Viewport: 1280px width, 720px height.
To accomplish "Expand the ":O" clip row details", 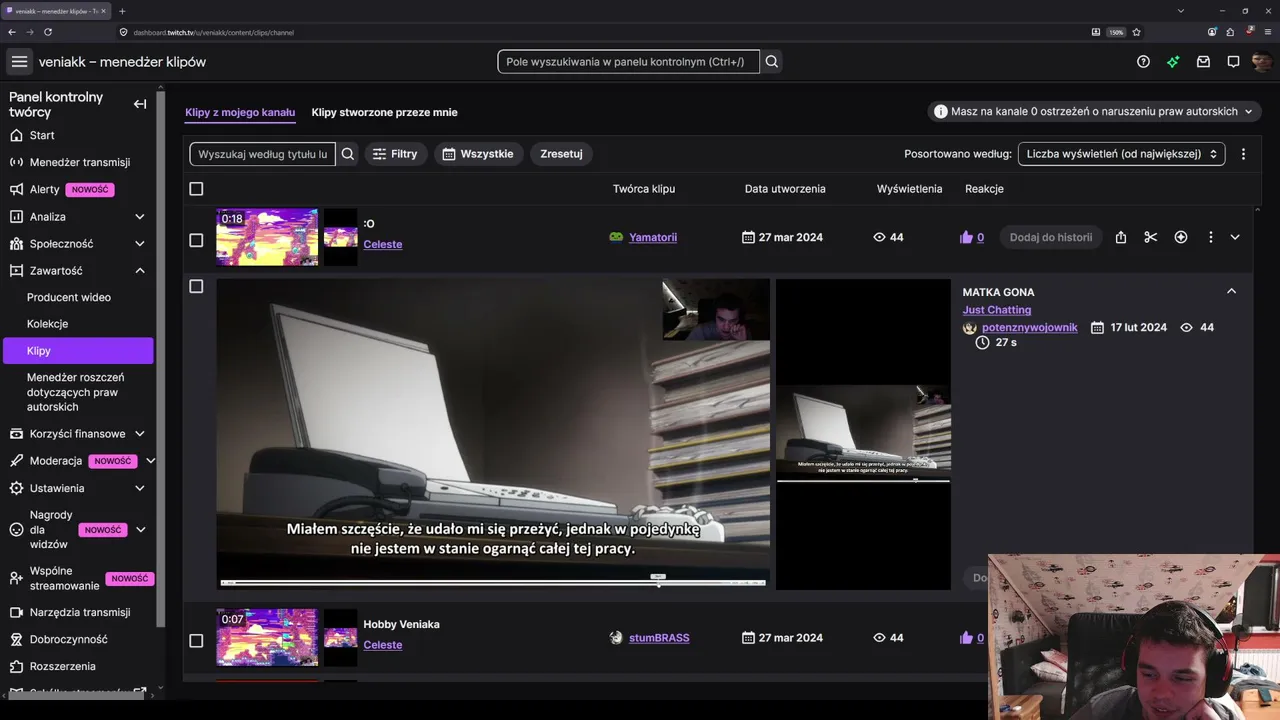I will tap(1235, 238).
